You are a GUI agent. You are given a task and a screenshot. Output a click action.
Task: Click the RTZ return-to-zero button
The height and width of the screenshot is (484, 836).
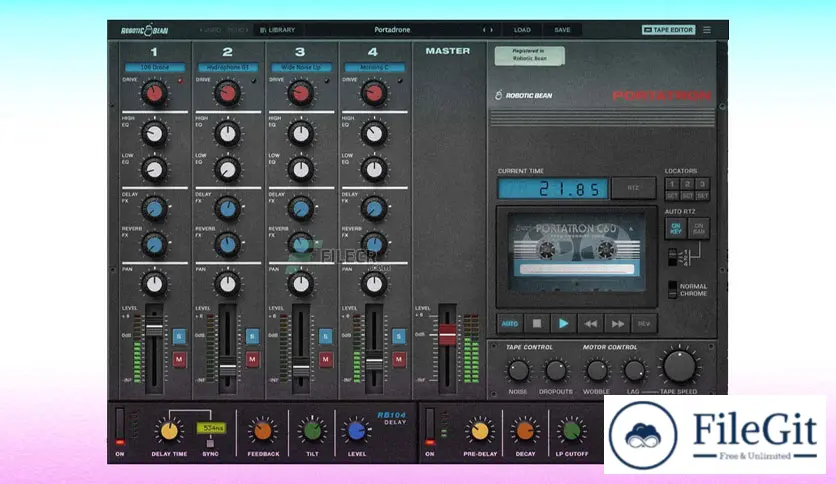point(633,188)
